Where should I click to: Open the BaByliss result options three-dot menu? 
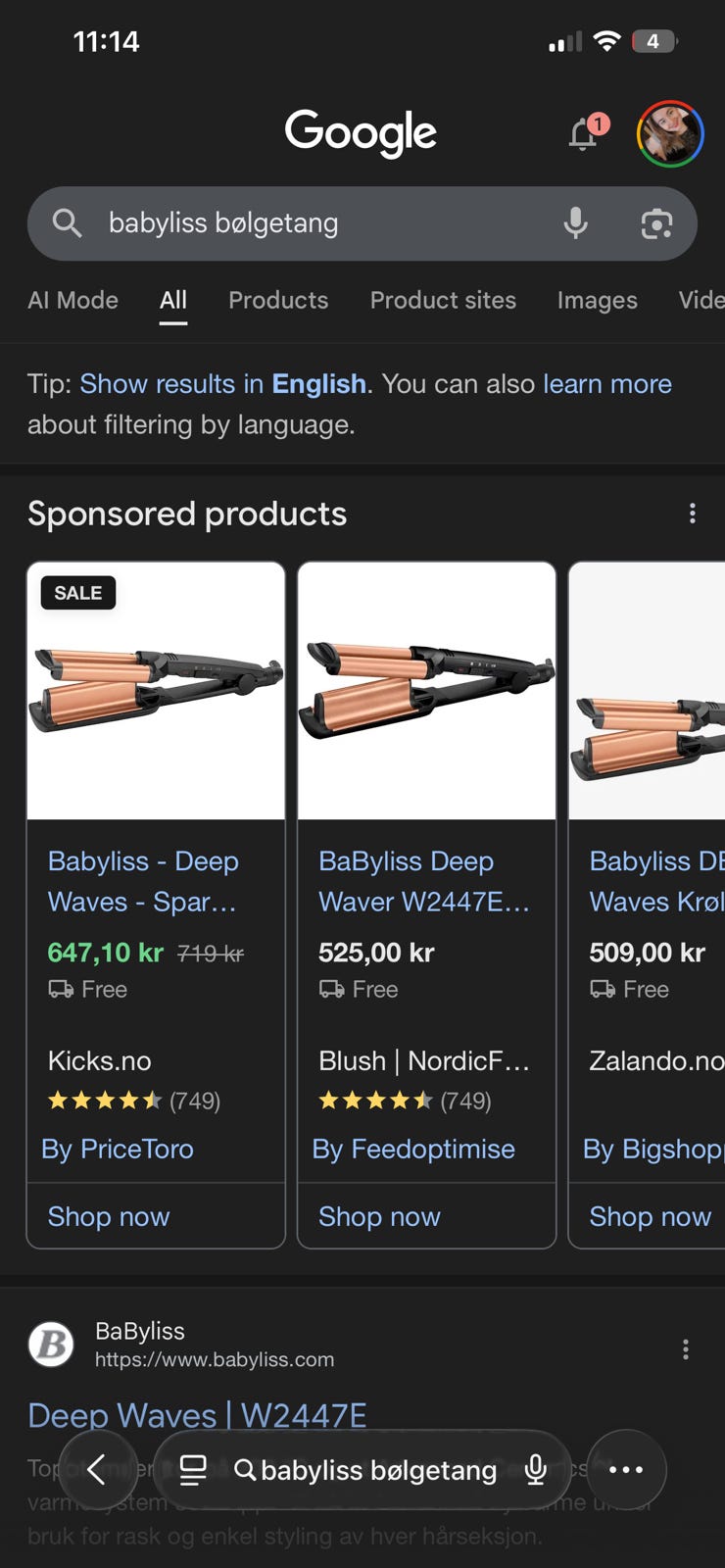coord(686,1349)
